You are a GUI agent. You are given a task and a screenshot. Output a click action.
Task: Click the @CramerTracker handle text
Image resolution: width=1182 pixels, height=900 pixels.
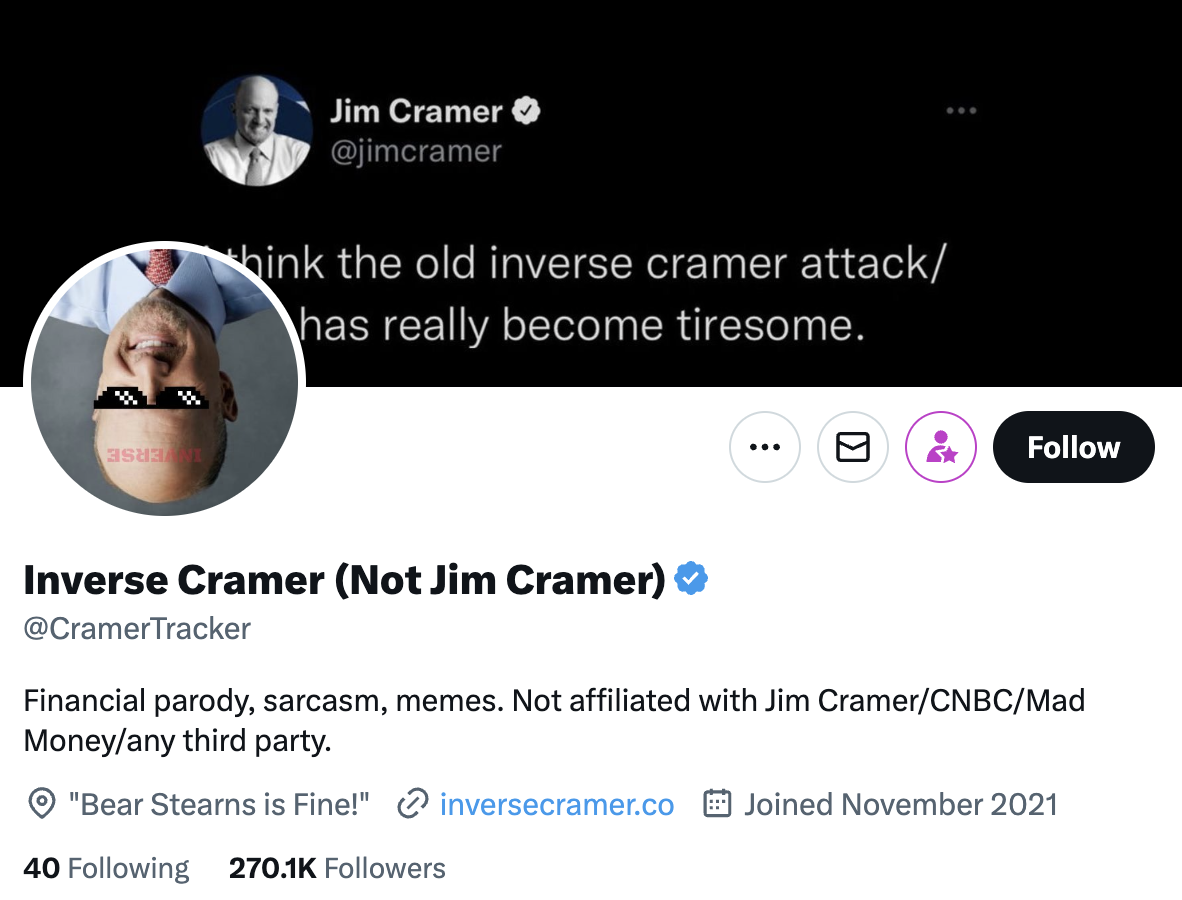(137, 629)
